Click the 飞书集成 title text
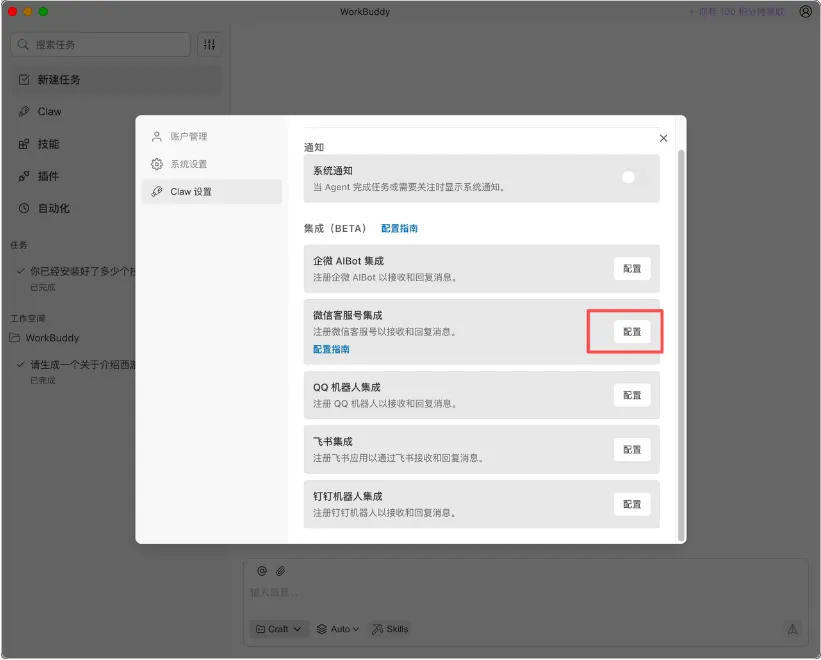This screenshot has height=660, width=821. [333, 442]
